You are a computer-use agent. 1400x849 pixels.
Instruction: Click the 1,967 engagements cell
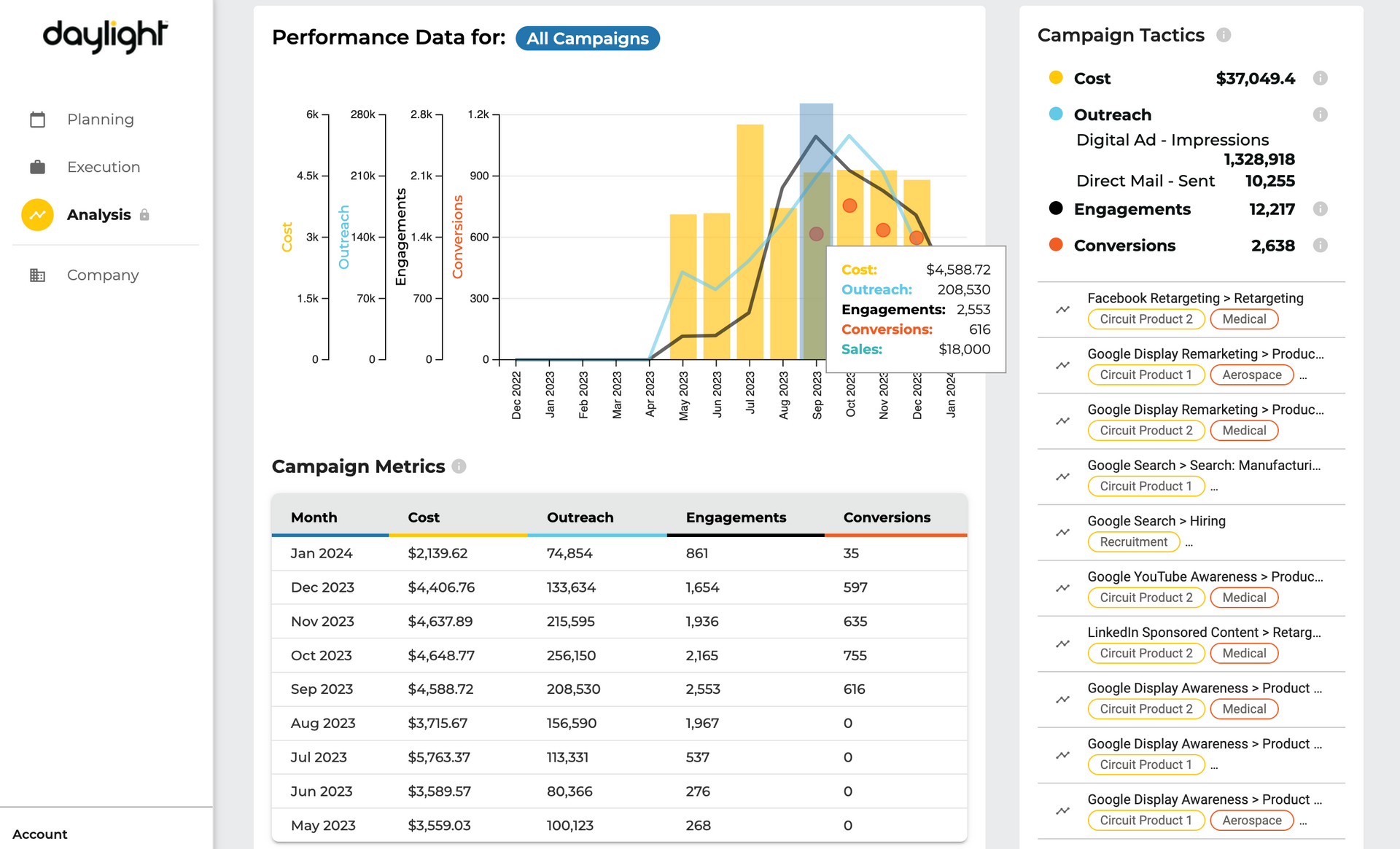tap(702, 723)
